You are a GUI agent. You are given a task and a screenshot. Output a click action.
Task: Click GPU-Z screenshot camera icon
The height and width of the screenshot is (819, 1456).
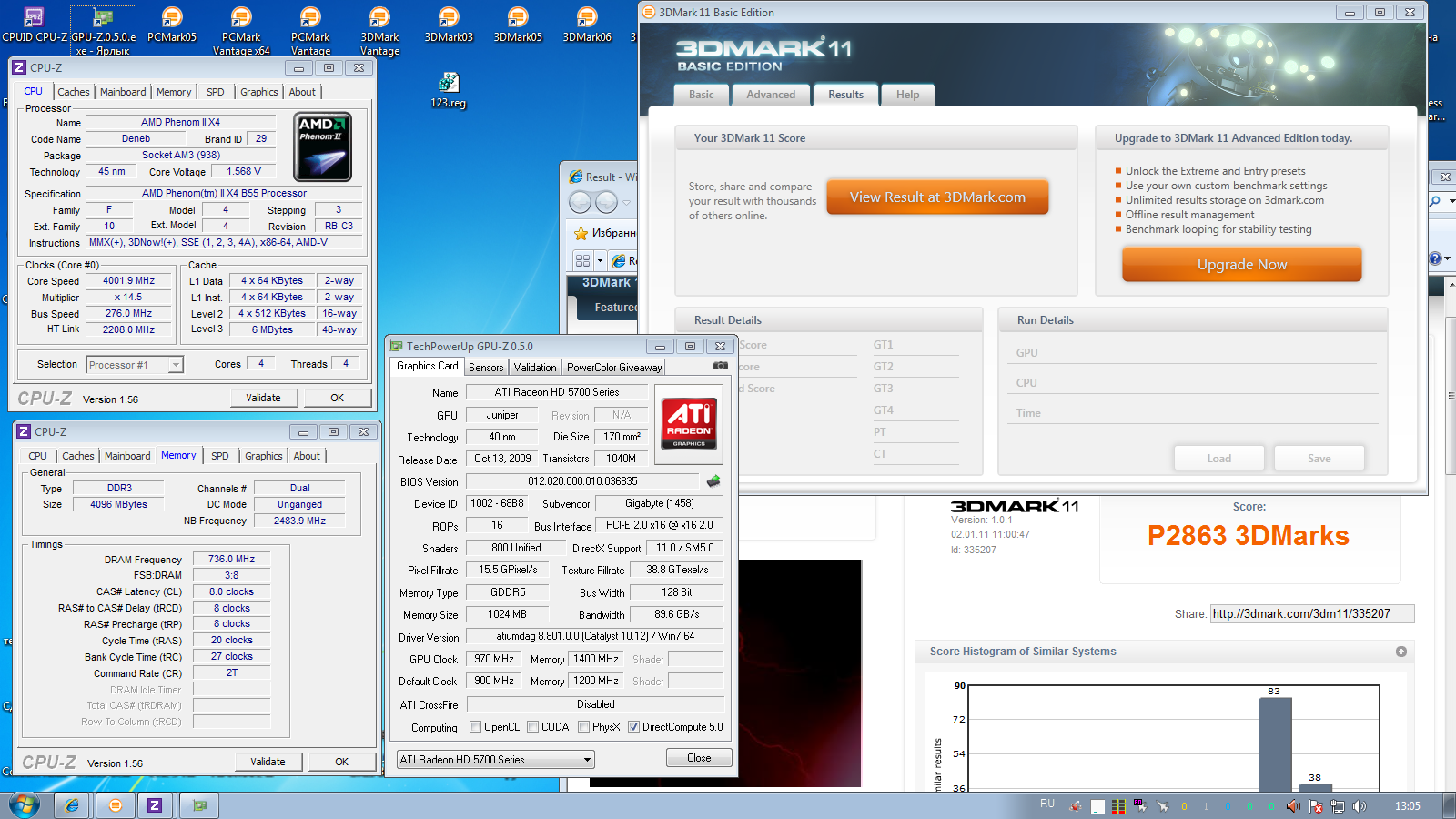(x=721, y=366)
